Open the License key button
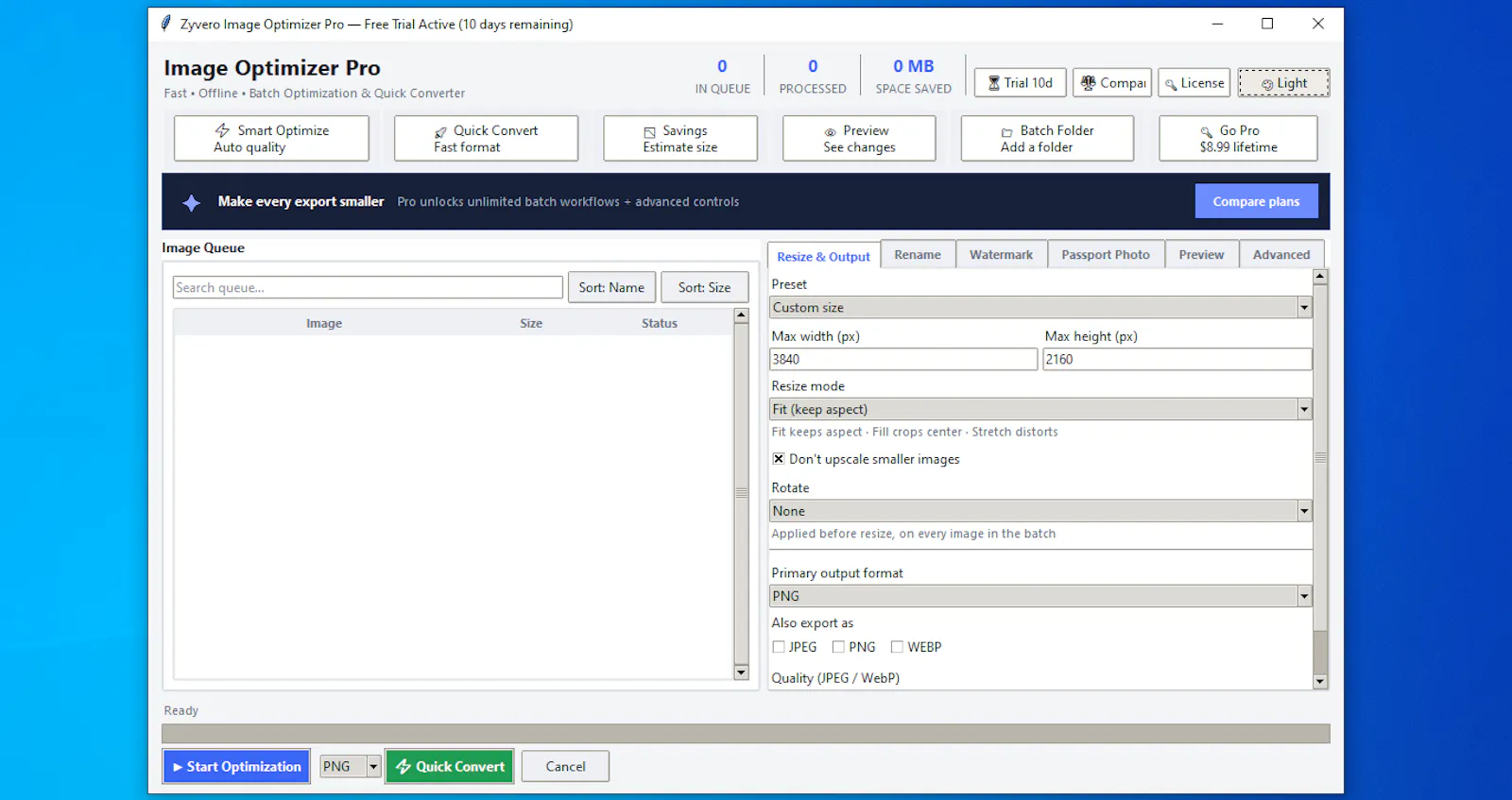This screenshot has width=1512, height=800. click(1194, 83)
